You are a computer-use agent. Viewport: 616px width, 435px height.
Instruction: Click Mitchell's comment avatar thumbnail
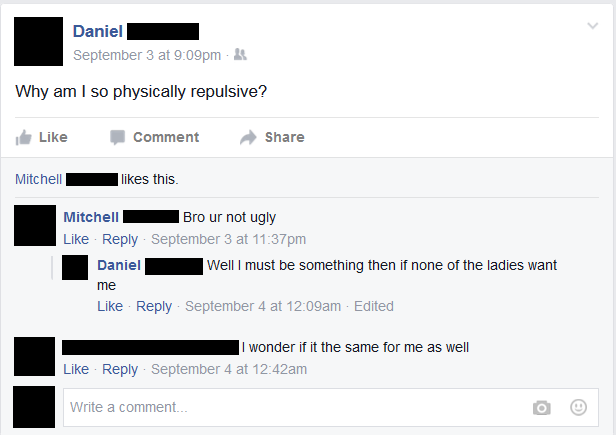pos(35,226)
